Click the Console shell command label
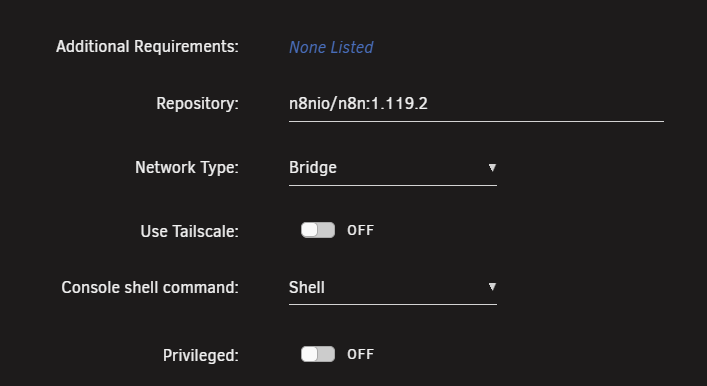The image size is (707, 386). pyautogui.click(x=150, y=288)
